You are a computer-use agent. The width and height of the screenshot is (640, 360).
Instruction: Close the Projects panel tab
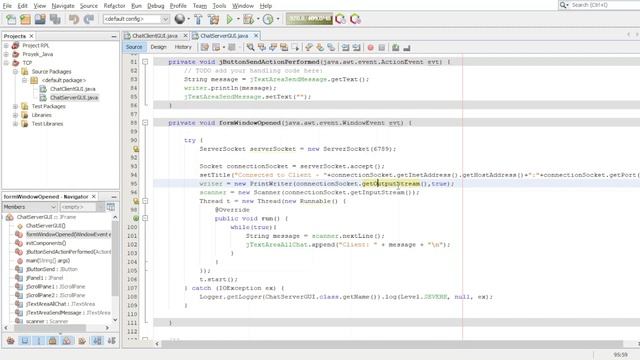coord(31,36)
